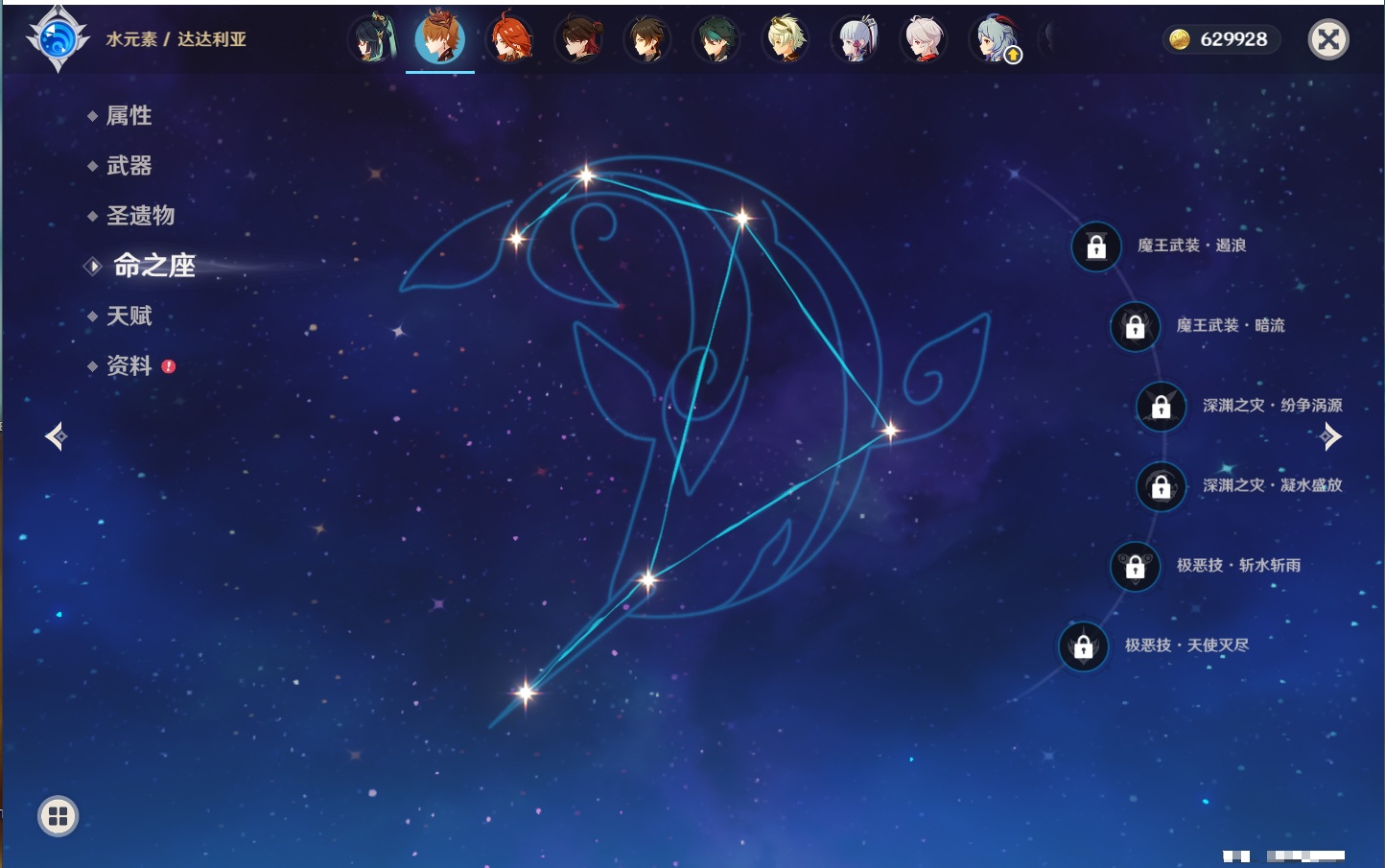The image size is (1385, 868).
Task: Click the title text 水元素 / 达达利亚
Action: [176, 39]
